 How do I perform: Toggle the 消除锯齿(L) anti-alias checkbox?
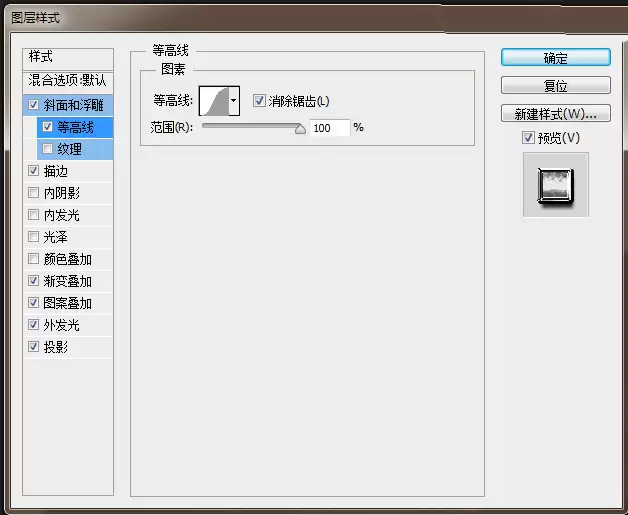point(259,101)
